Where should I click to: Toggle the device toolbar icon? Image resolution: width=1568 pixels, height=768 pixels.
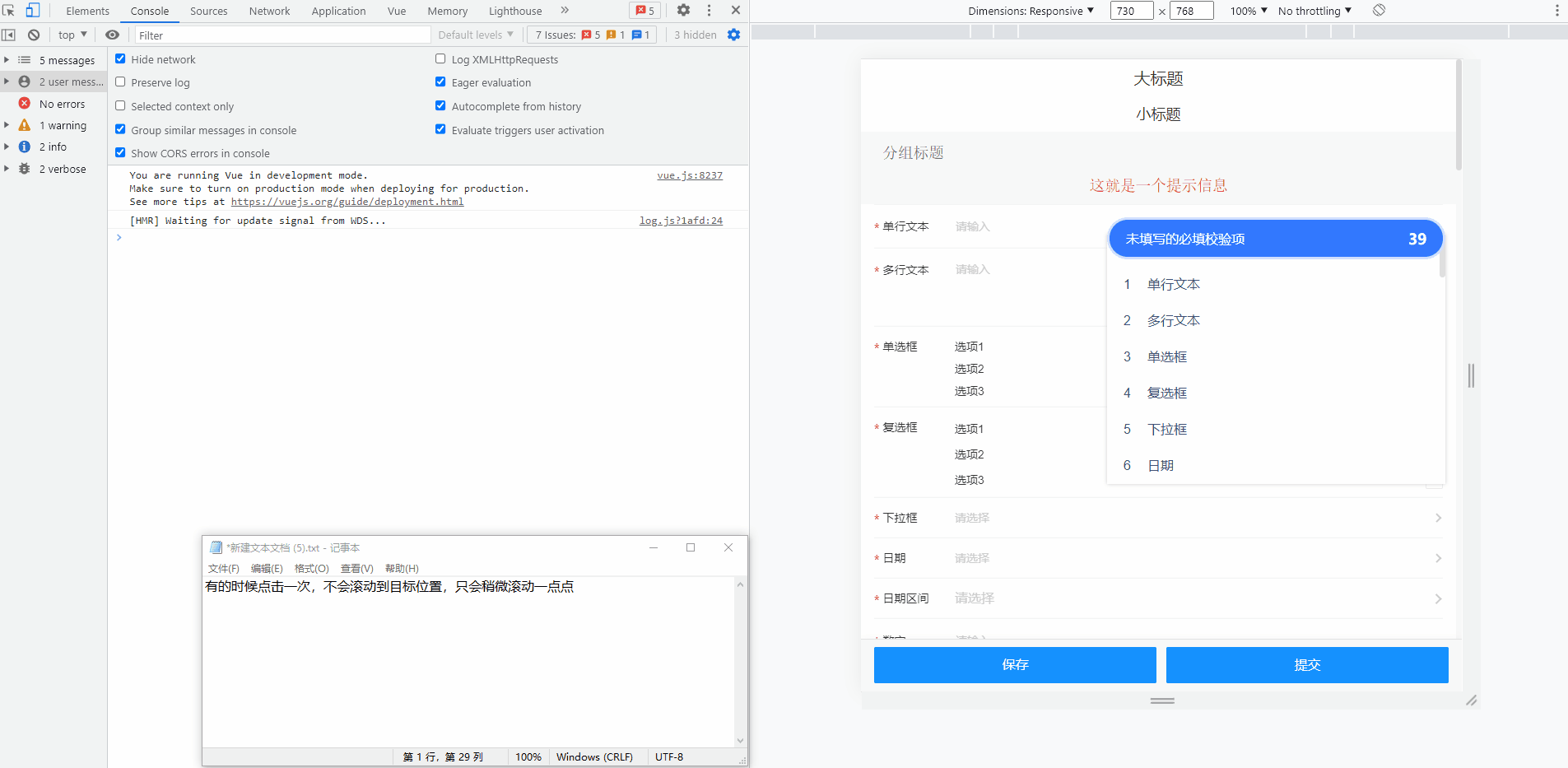click(x=33, y=11)
